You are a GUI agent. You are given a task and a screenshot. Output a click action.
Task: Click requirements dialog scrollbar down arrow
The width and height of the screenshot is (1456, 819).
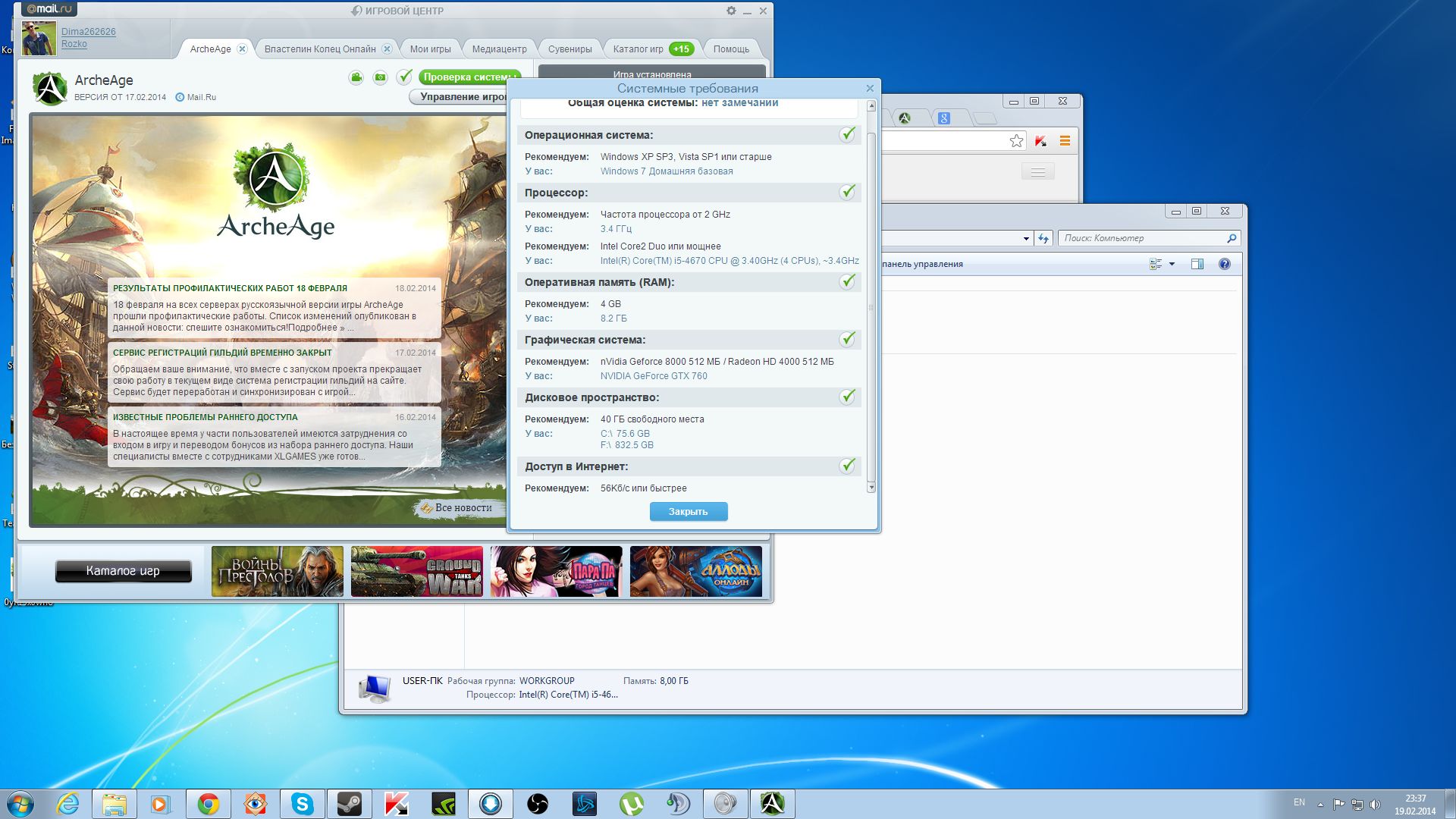pos(871,487)
